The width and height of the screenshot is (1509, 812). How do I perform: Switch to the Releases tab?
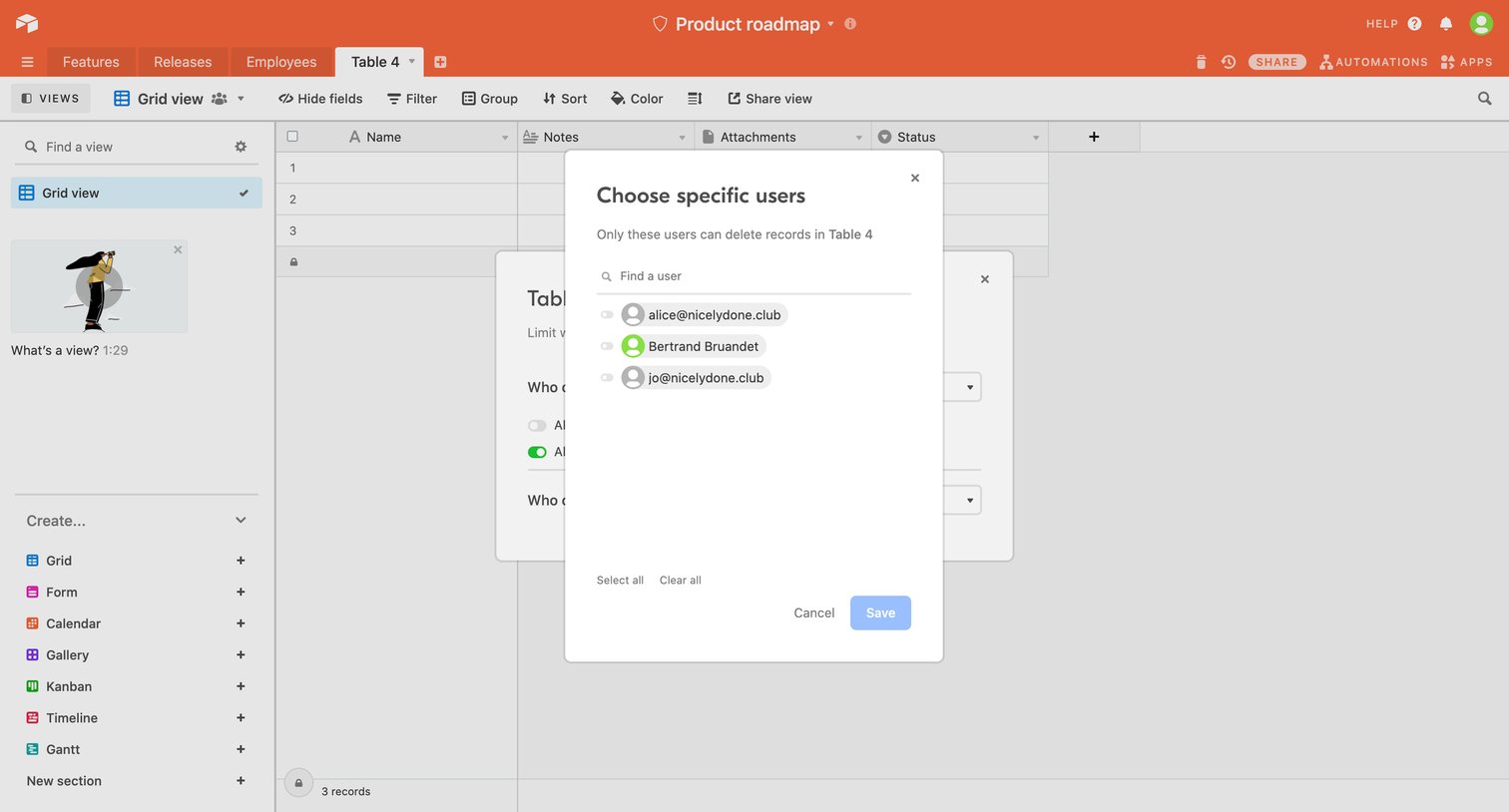(x=183, y=62)
